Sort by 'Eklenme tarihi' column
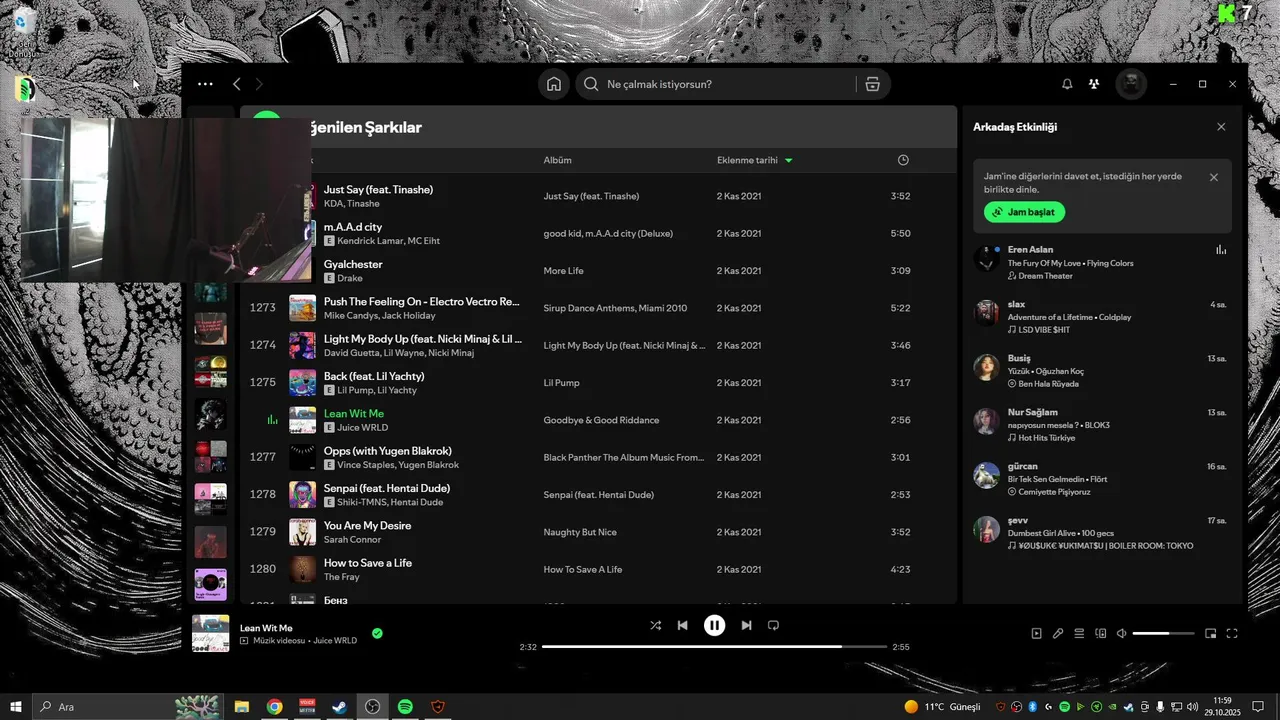 [747, 160]
